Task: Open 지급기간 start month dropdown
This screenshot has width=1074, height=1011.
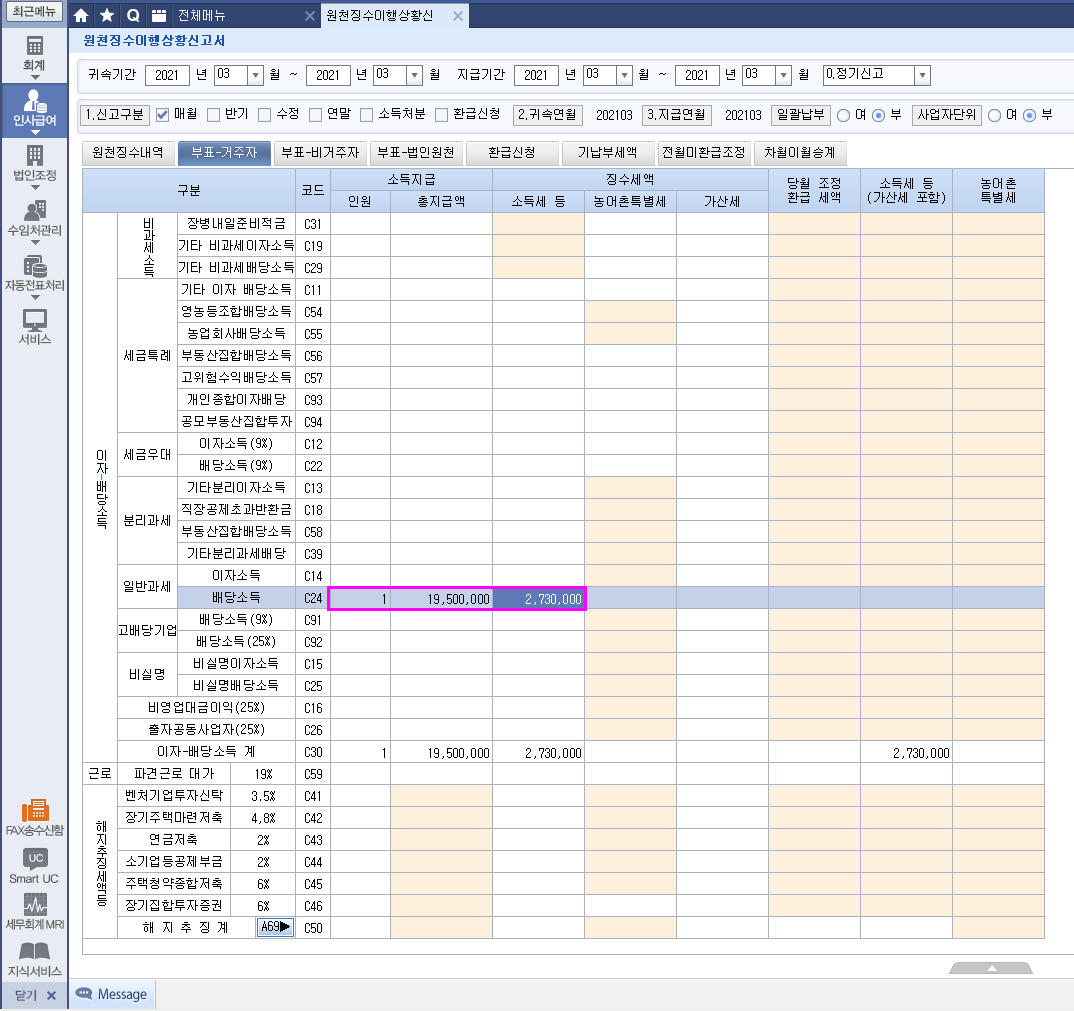Action: point(624,75)
